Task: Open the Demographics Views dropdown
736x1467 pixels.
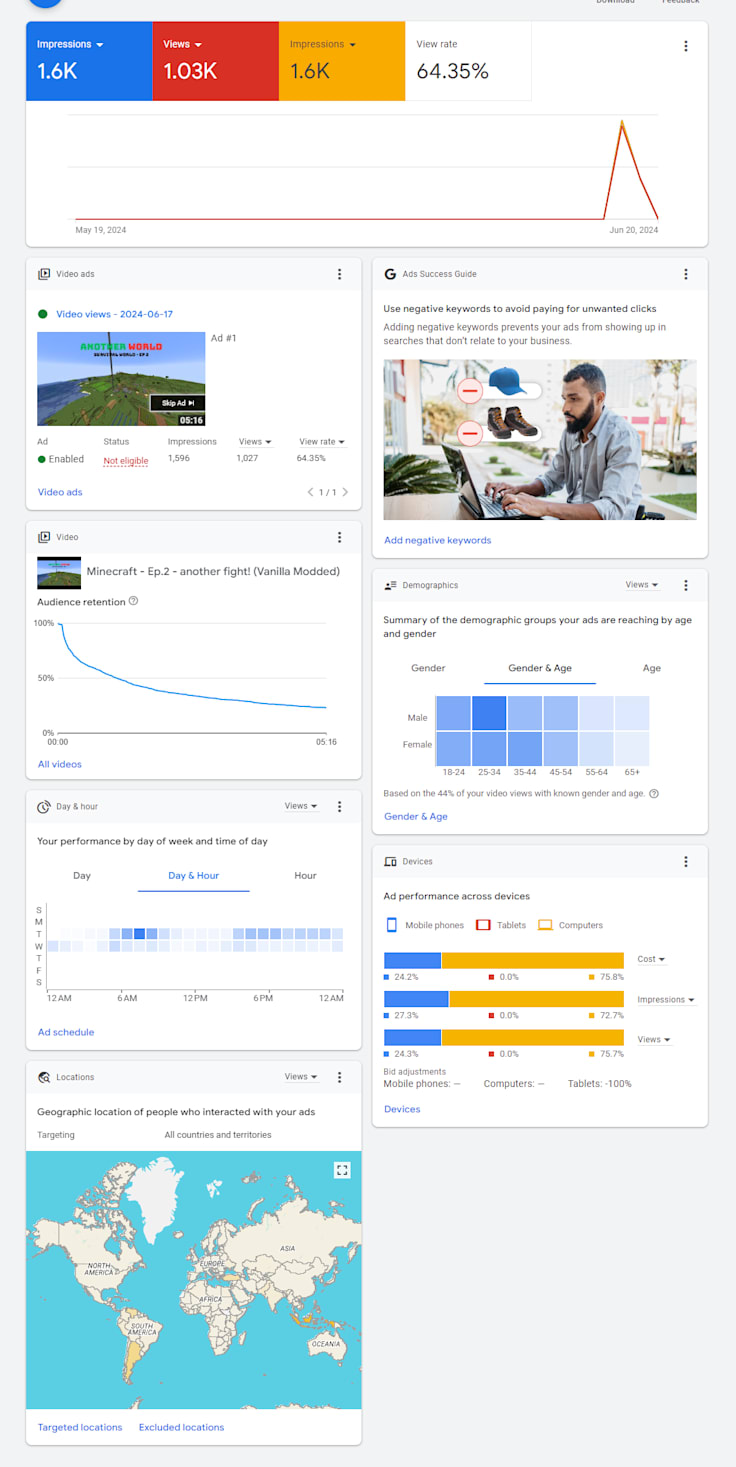Action: point(642,585)
